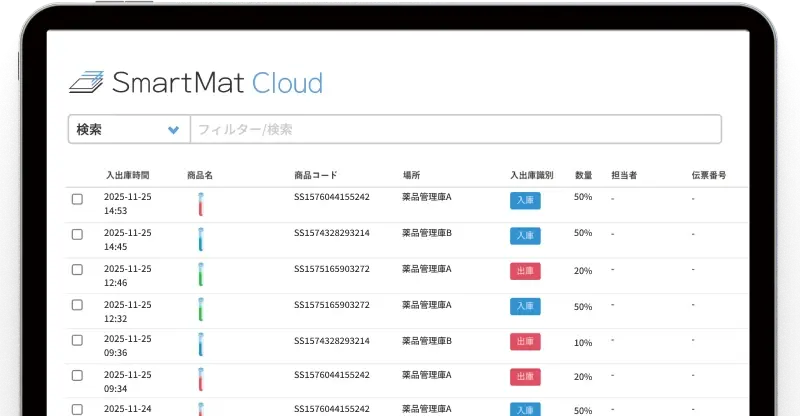Click the フィルター/検索 input field

click(455, 130)
